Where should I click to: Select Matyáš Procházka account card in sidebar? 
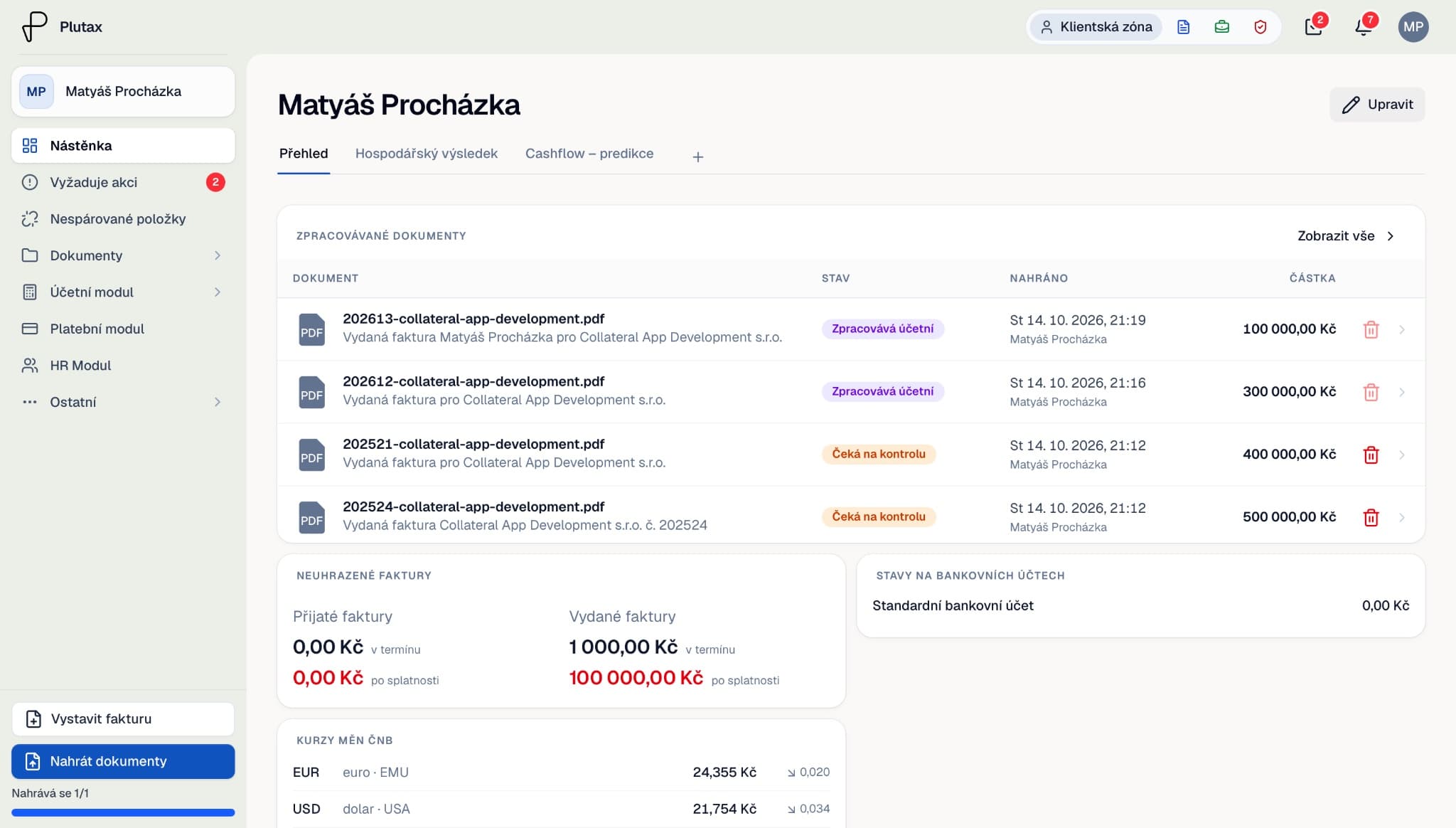pyautogui.click(x=123, y=92)
